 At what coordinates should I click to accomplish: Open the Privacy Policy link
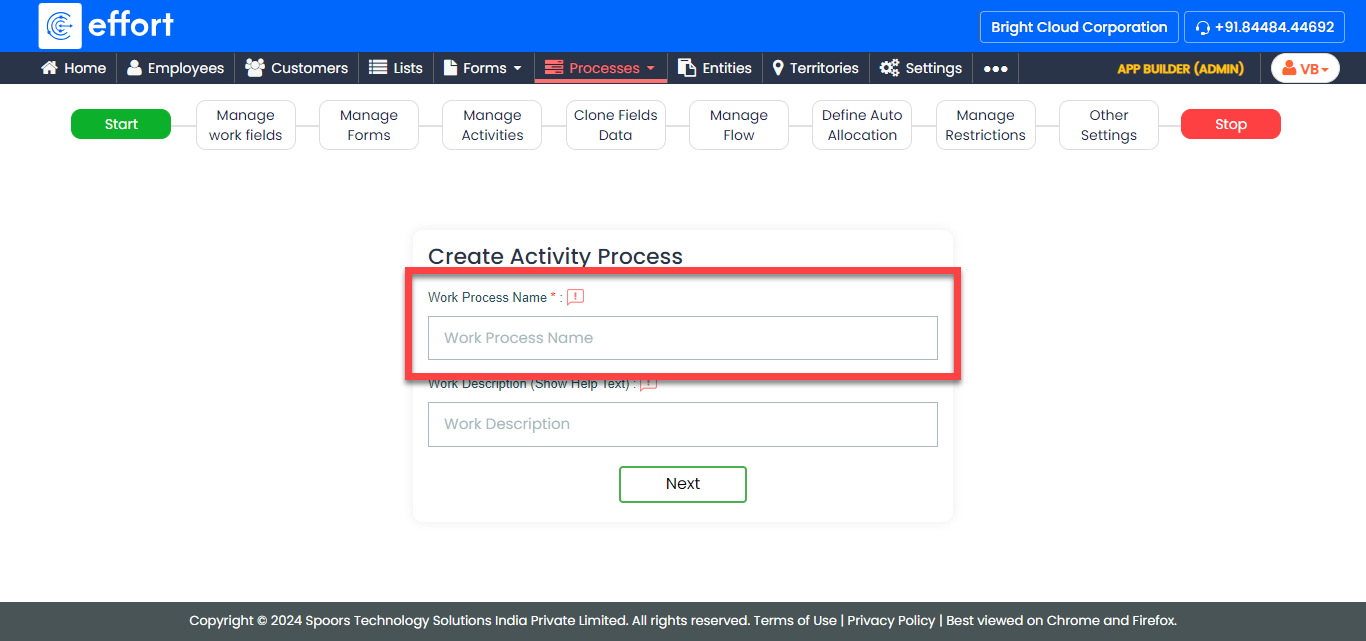(891, 620)
